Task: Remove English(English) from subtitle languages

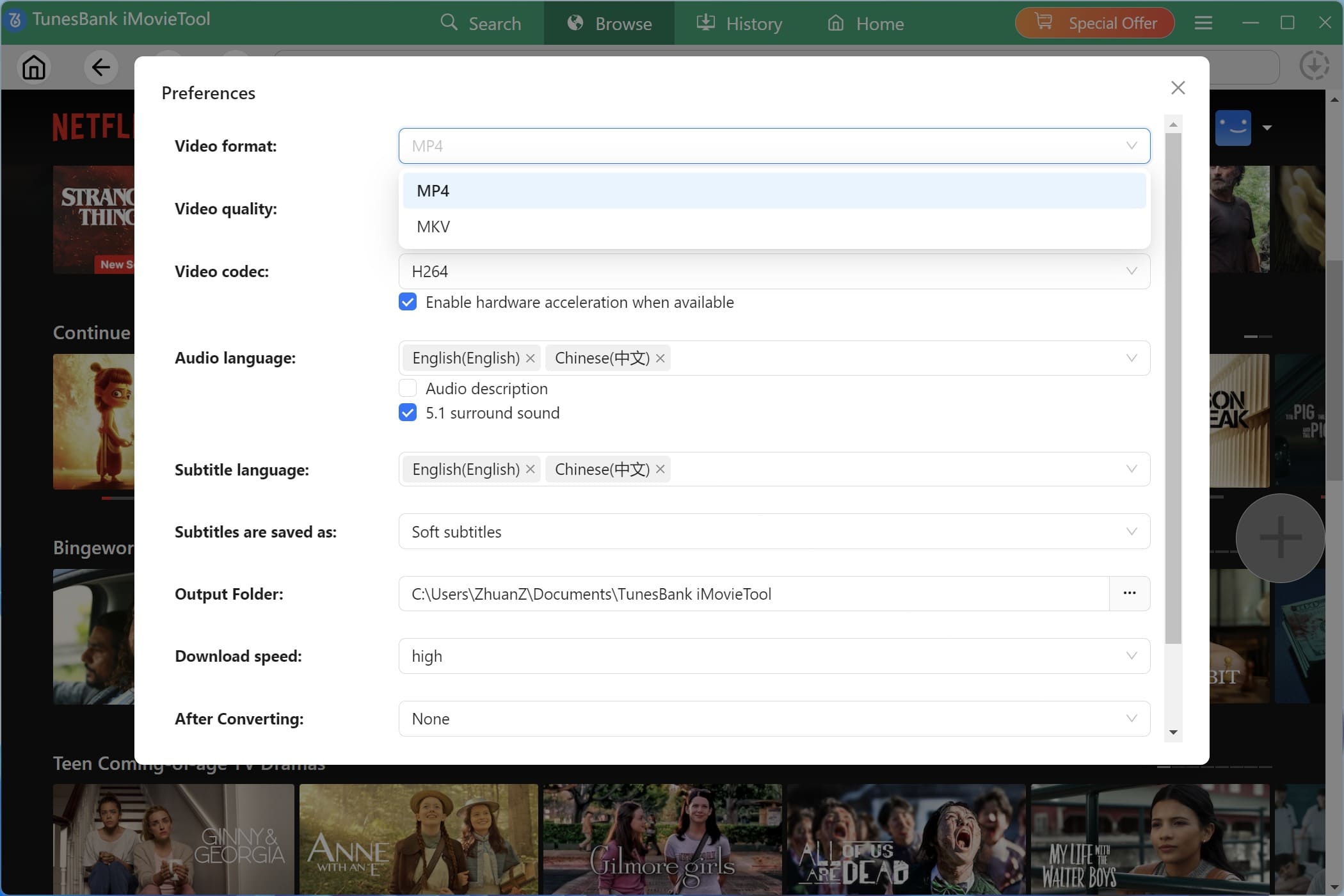Action: pos(530,469)
